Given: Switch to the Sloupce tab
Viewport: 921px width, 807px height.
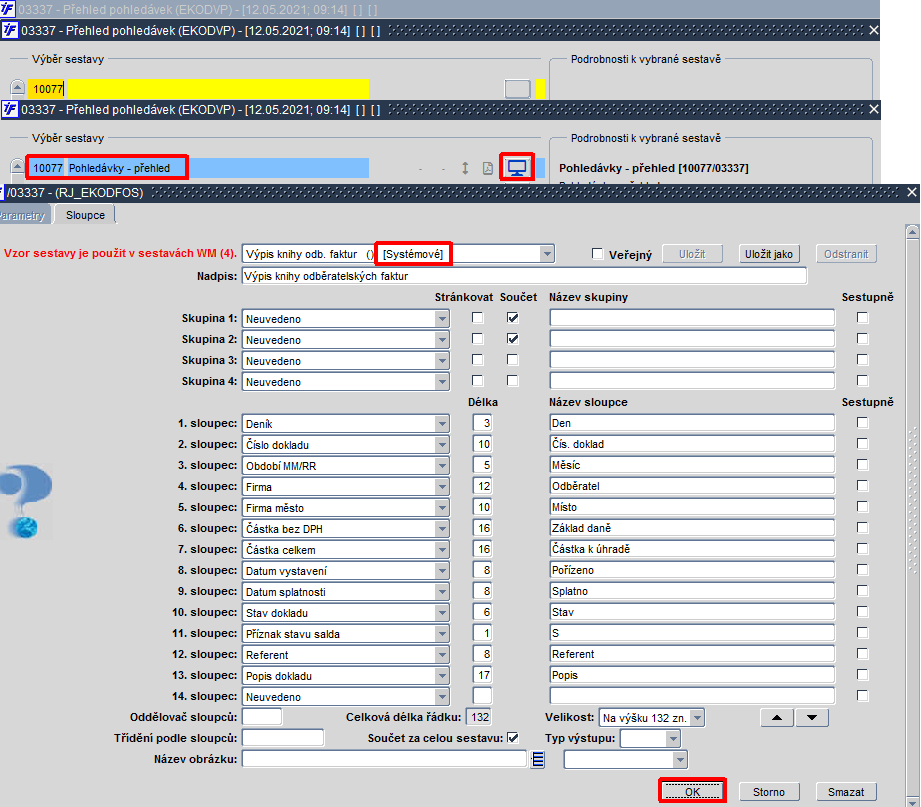Looking at the screenshot, I should [x=85, y=215].
